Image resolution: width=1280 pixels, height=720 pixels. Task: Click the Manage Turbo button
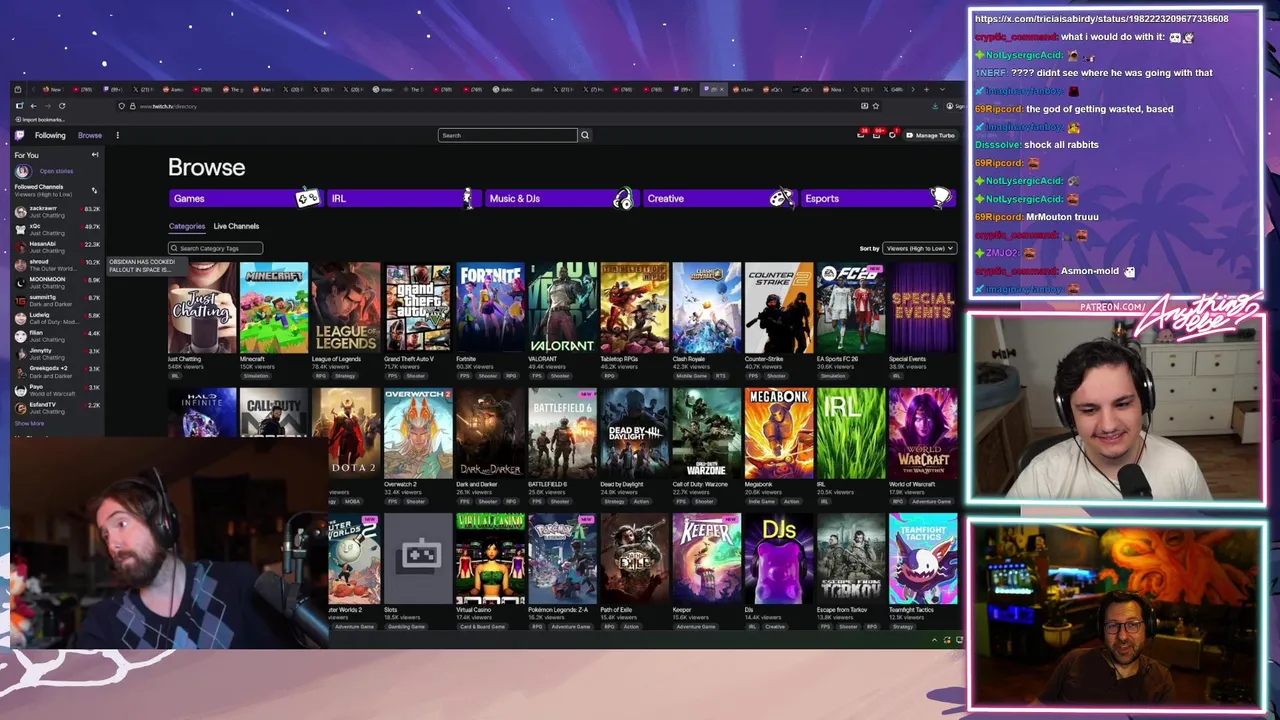(x=930, y=135)
